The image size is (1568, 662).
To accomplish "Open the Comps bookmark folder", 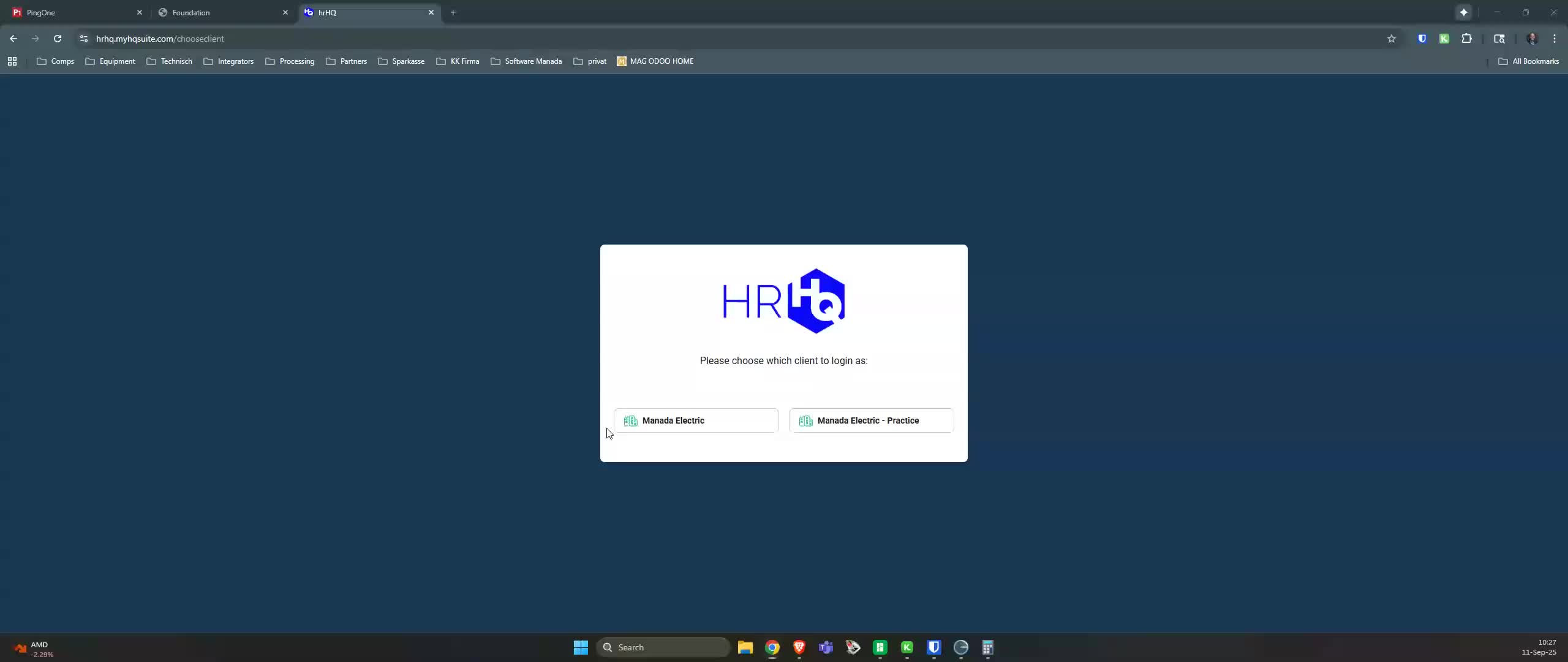I will [56, 61].
